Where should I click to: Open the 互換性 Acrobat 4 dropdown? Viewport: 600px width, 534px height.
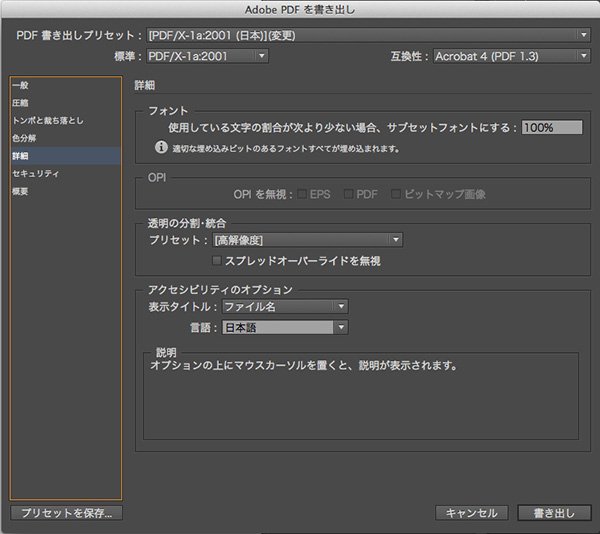(x=512, y=56)
